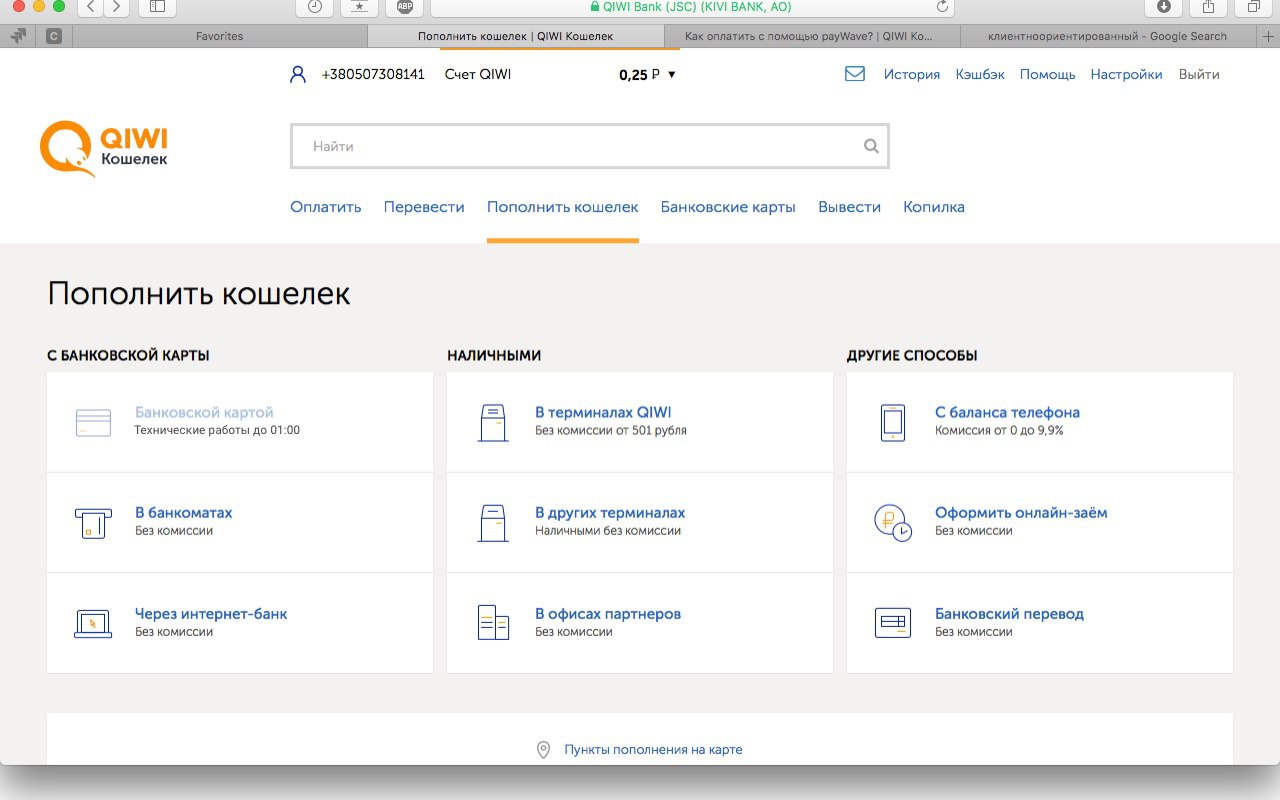
Task: Click the В терминалах QIWI link
Action: [x=603, y=412]
